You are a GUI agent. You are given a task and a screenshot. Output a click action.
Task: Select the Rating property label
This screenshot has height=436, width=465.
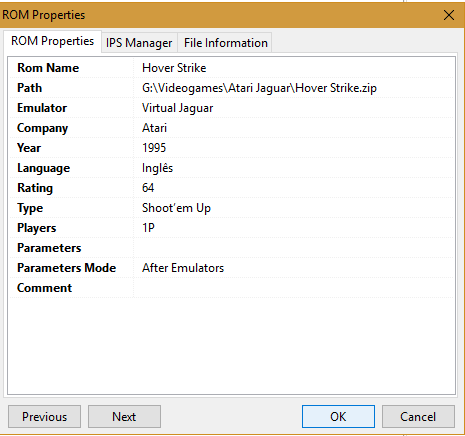click(35, 188)
